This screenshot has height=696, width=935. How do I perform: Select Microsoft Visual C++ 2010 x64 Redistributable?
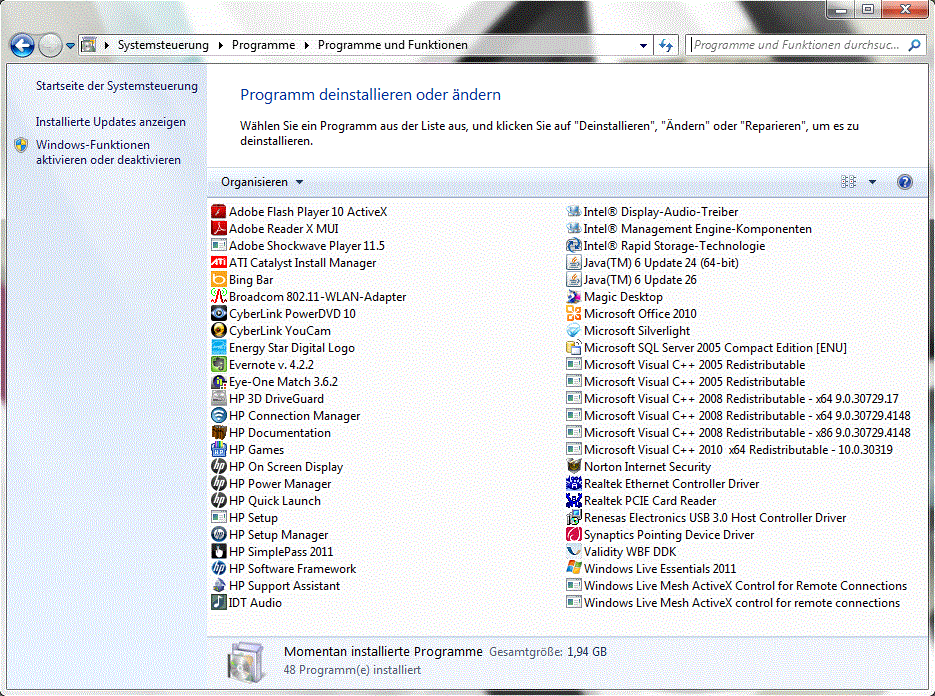730,450
